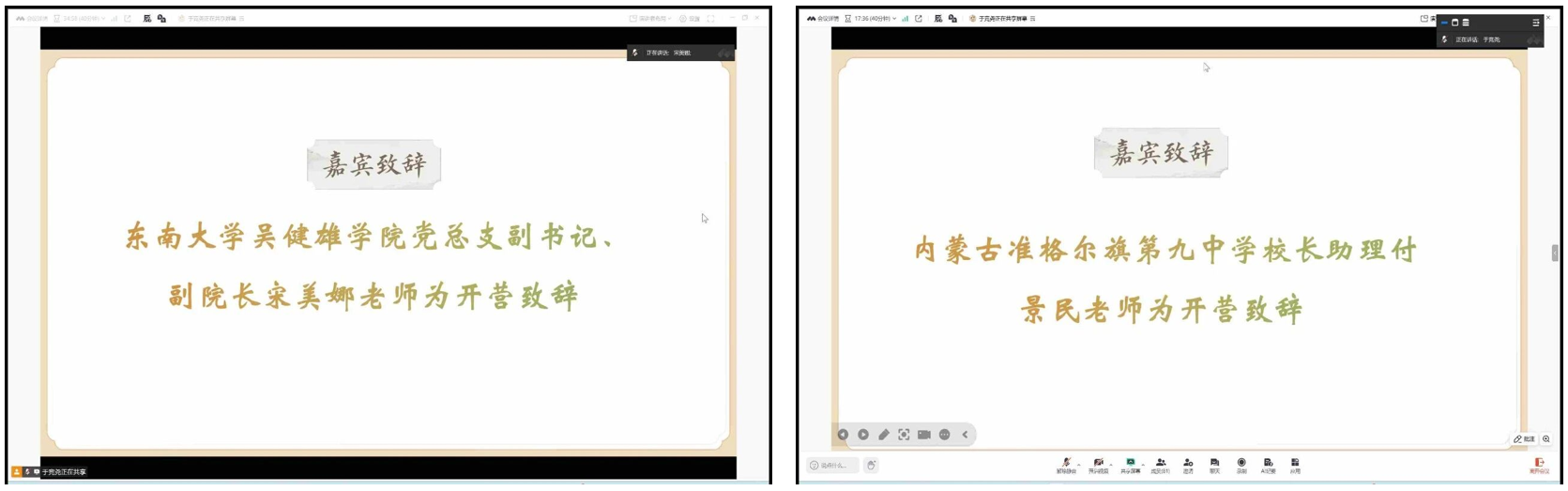Unmute the microphone in the meeting toolbar

coord(1065,463)
